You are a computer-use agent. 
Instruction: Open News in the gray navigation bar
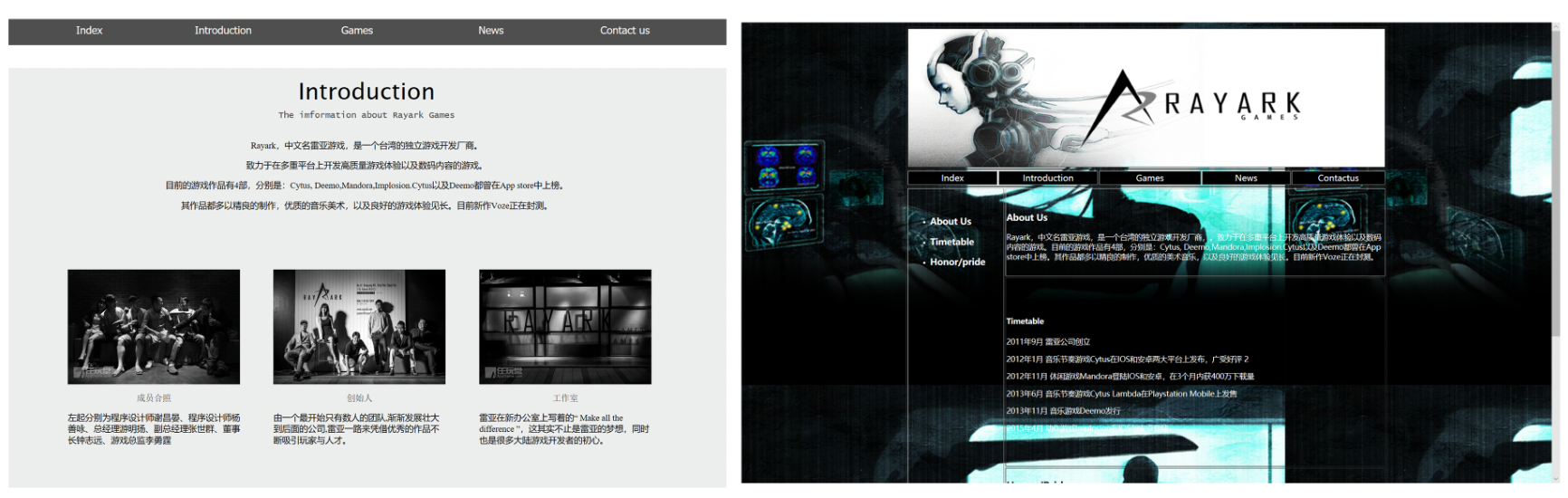tap(491, 31)
